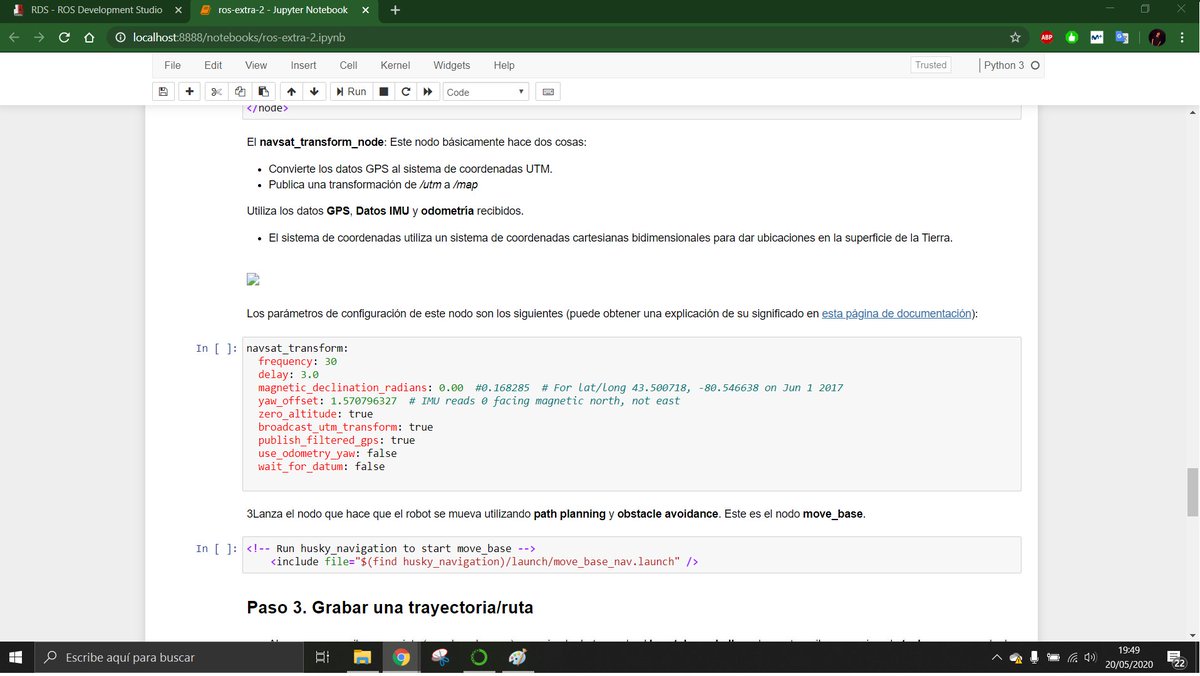The height and width of the screenshot is (676, 1200).
Task: Open the paint palette app in taskbar
Action: click(x=517, y=657)
